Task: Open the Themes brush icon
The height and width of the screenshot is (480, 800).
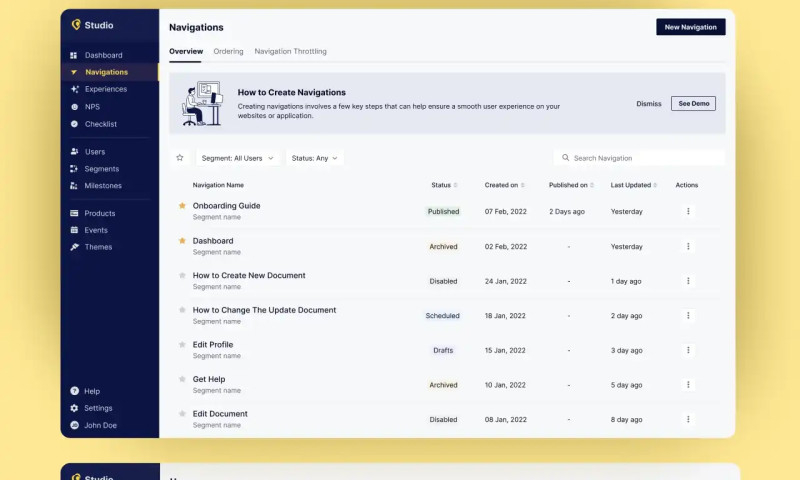Action: point(74,247)
